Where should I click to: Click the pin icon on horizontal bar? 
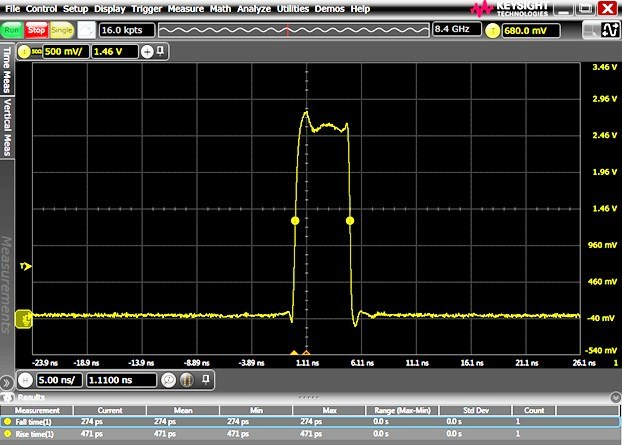click(205, 380)
